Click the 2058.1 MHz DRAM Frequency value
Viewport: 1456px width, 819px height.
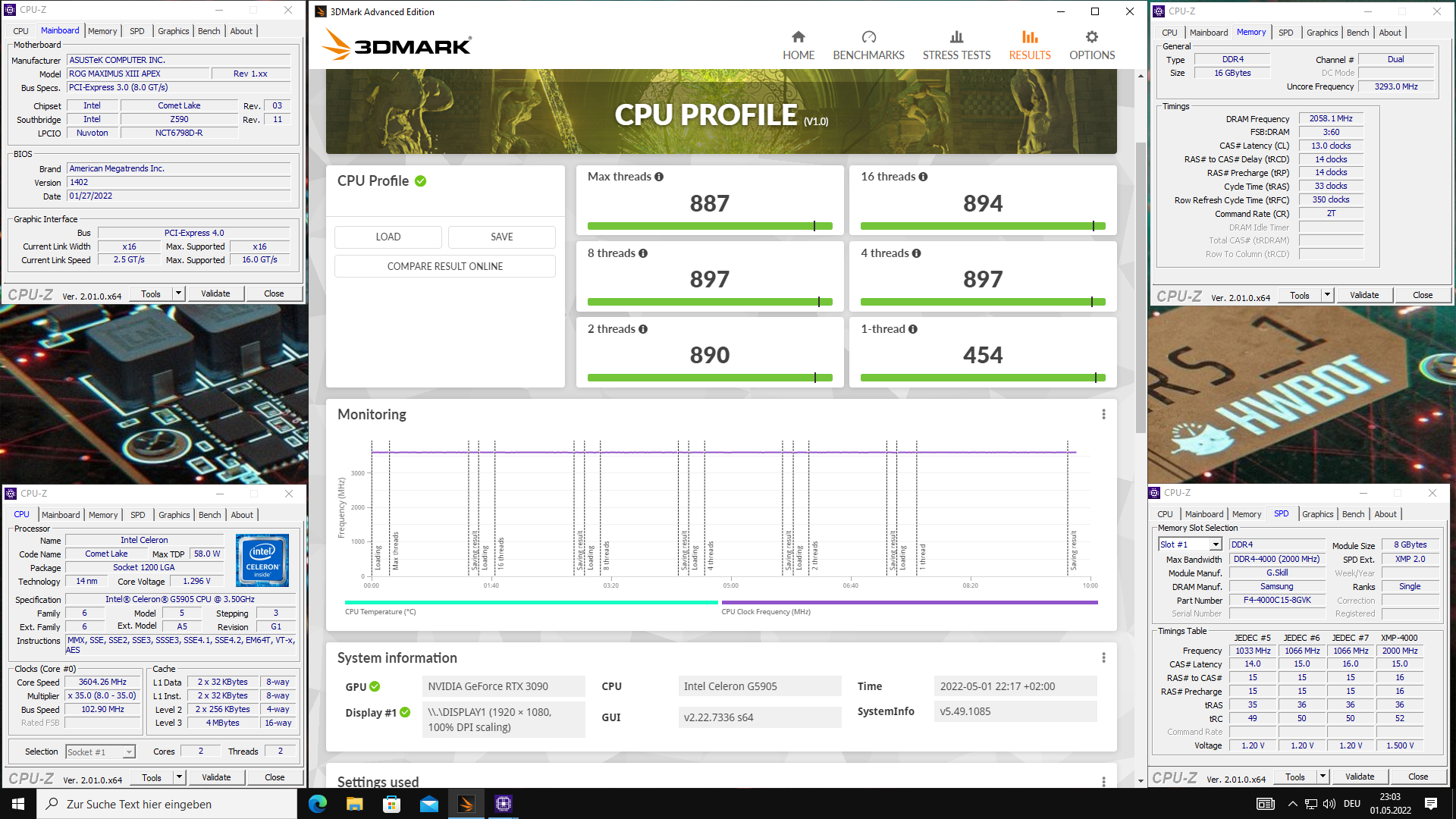(x=1330, y=118)
